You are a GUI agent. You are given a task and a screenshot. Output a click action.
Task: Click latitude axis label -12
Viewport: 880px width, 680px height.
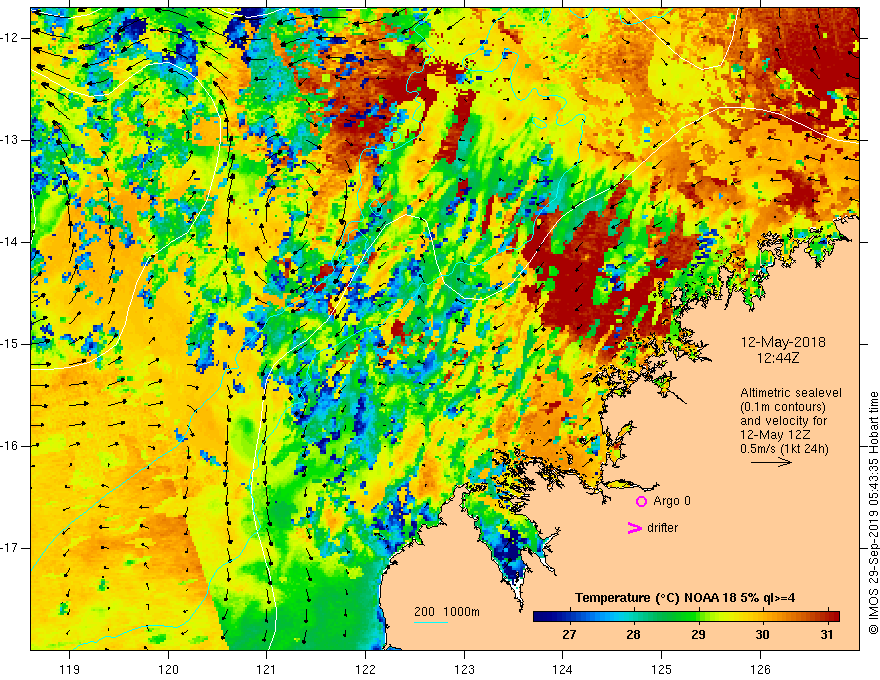tap(11, 38)
